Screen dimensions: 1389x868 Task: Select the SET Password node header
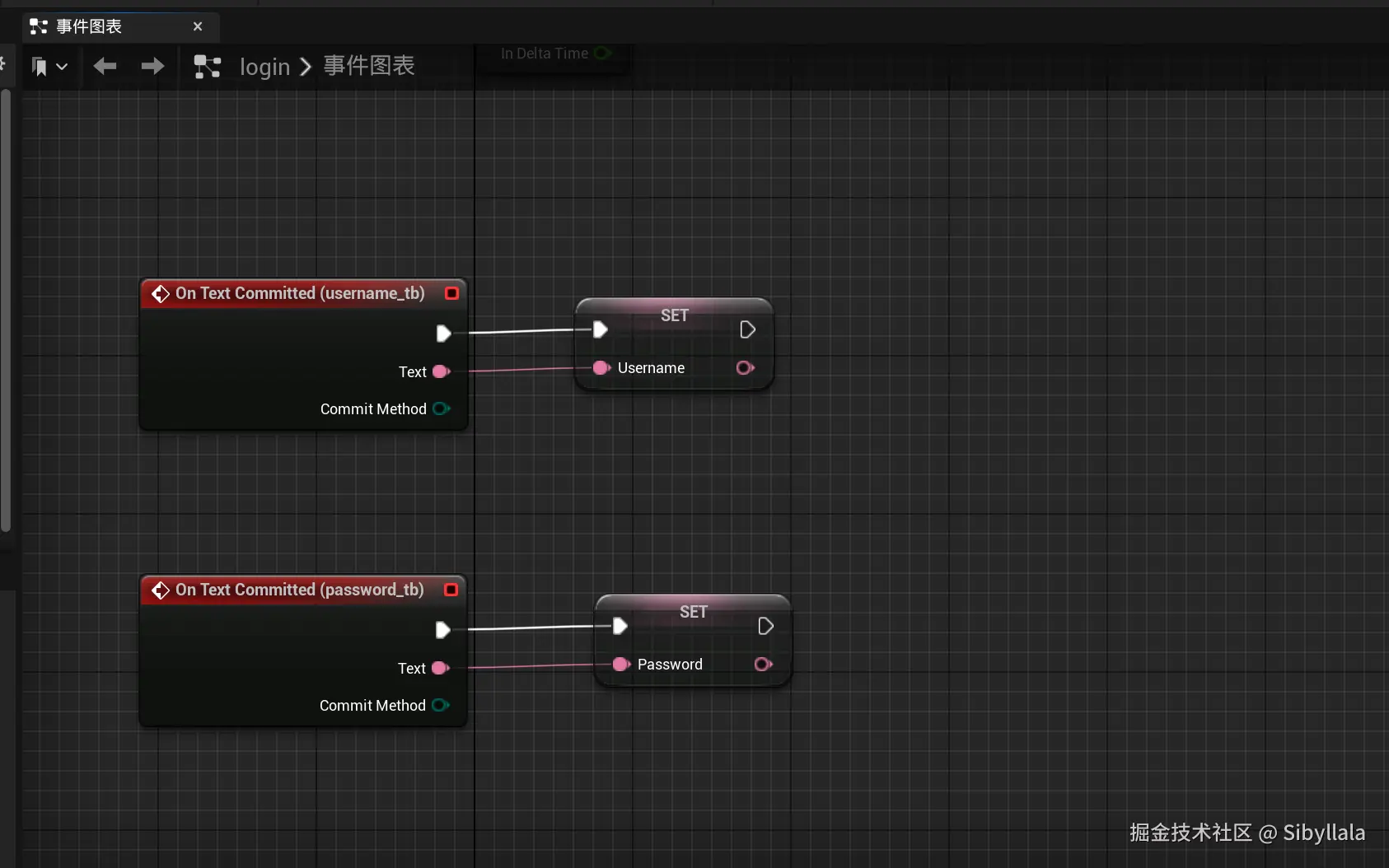(x=693, y=611)
